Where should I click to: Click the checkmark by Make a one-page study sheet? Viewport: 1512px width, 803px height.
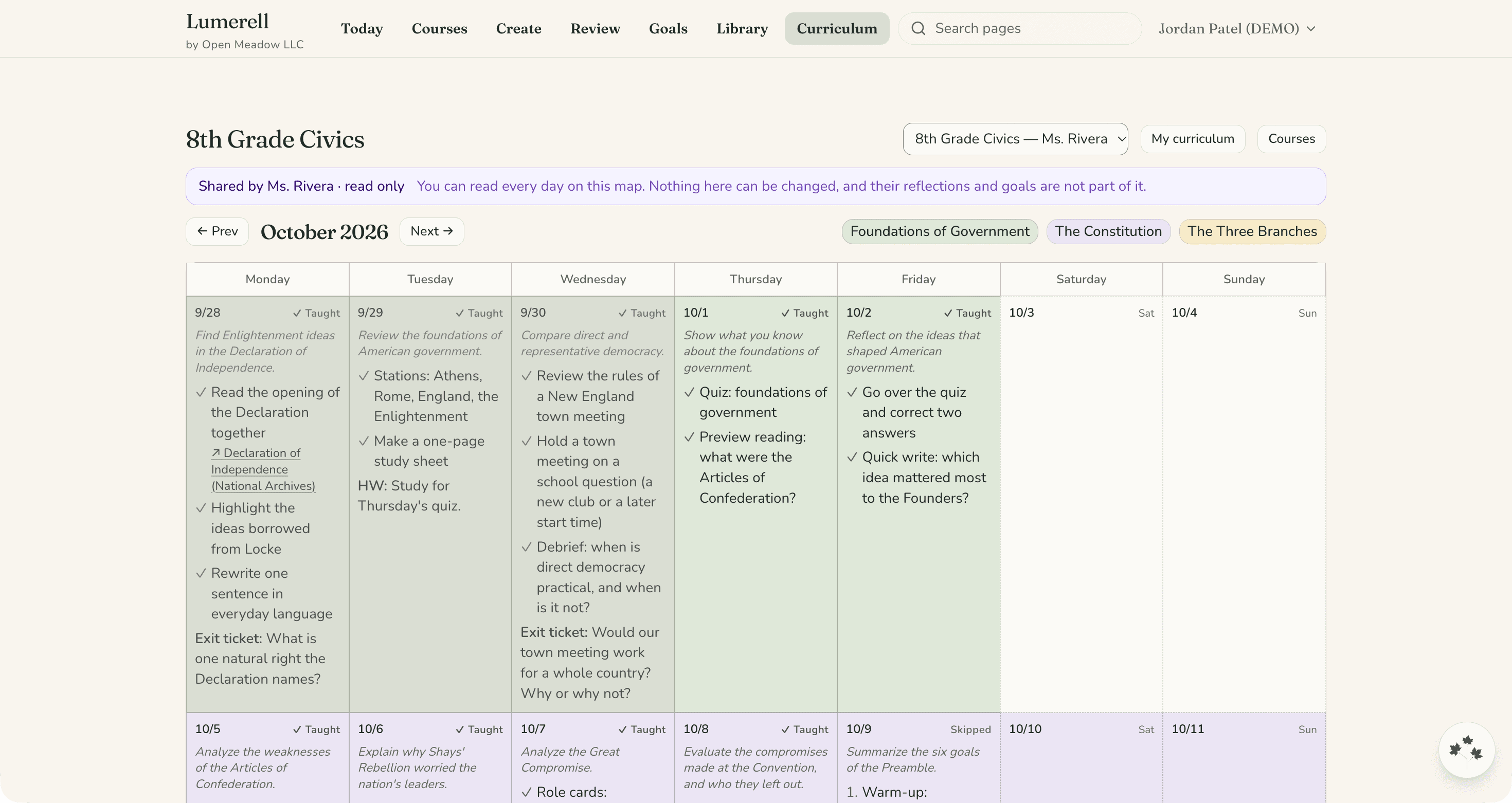coord(363,441)
